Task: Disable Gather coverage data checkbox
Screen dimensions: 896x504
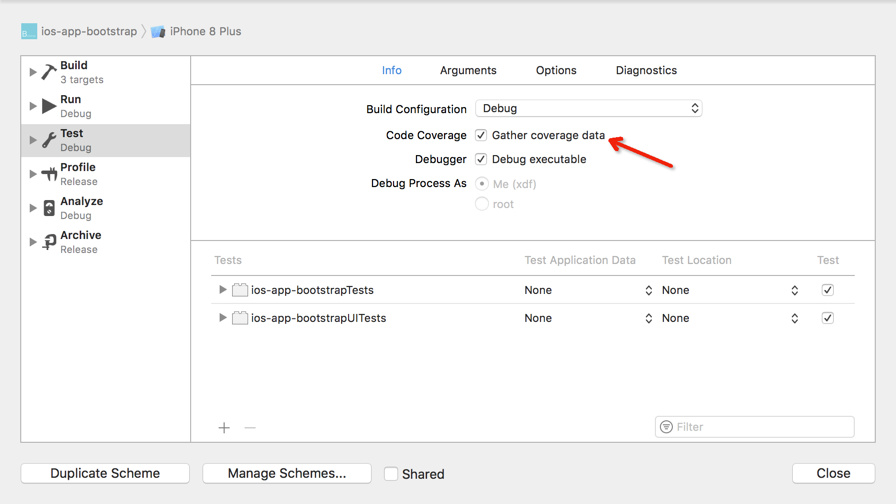Action: pyautogui.click(x=481, y=135)
